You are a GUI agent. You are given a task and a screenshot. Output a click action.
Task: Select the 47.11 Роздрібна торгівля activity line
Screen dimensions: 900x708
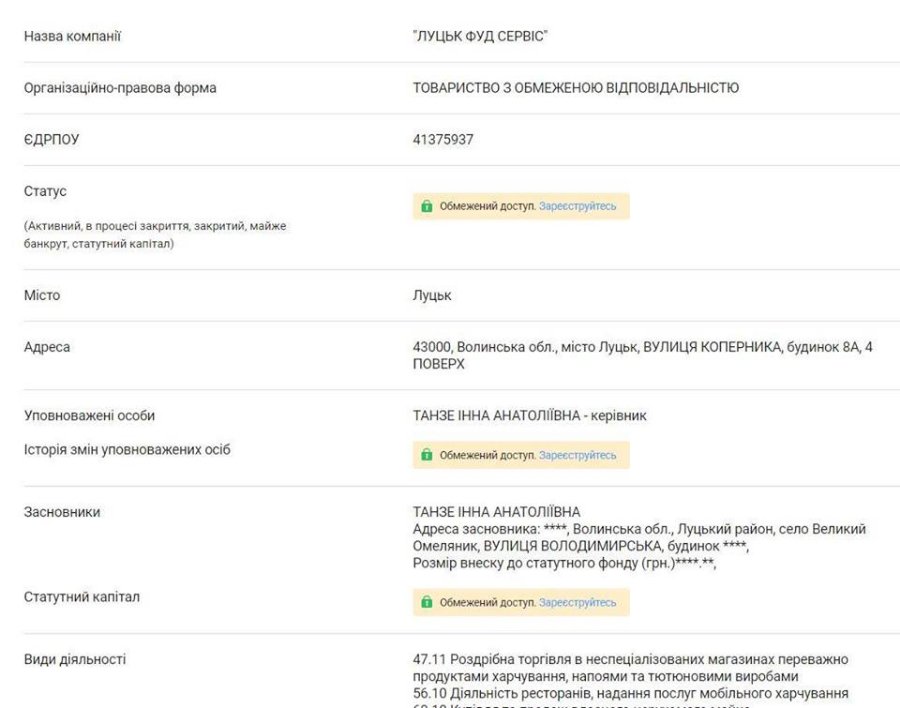click(630, 659)
